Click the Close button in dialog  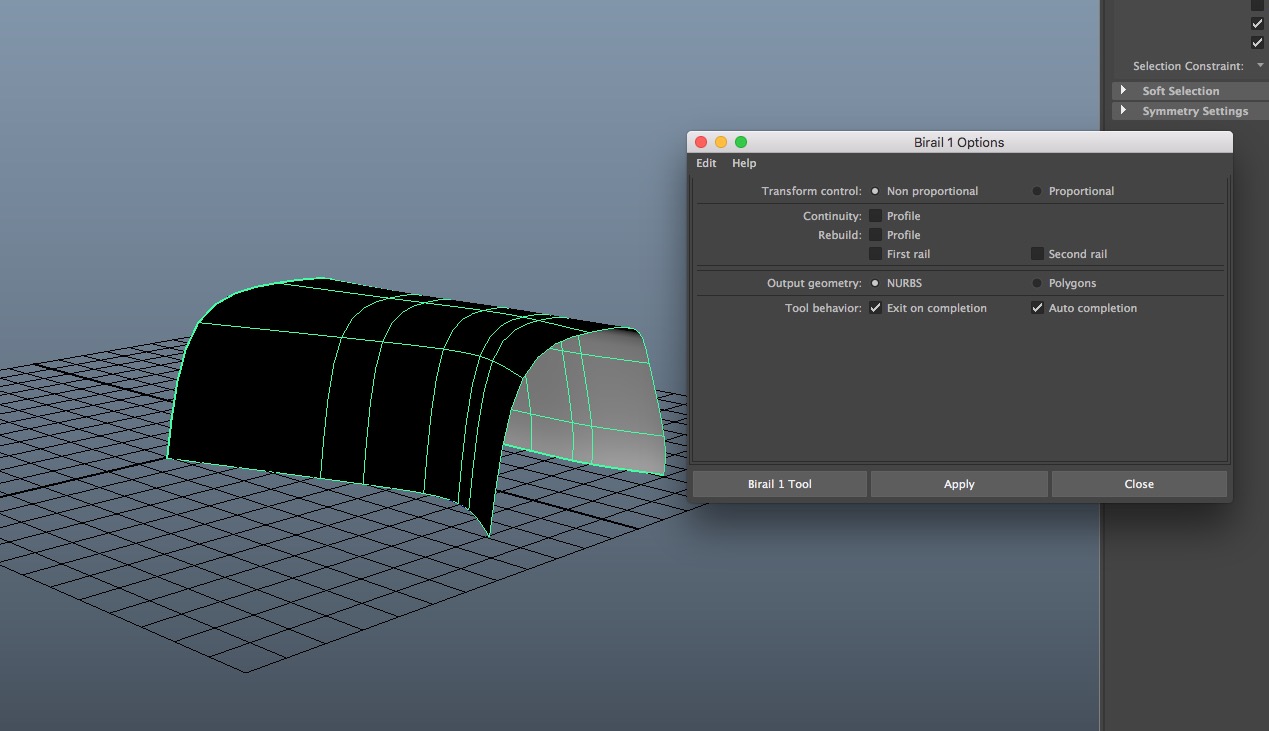(1138, 484)
